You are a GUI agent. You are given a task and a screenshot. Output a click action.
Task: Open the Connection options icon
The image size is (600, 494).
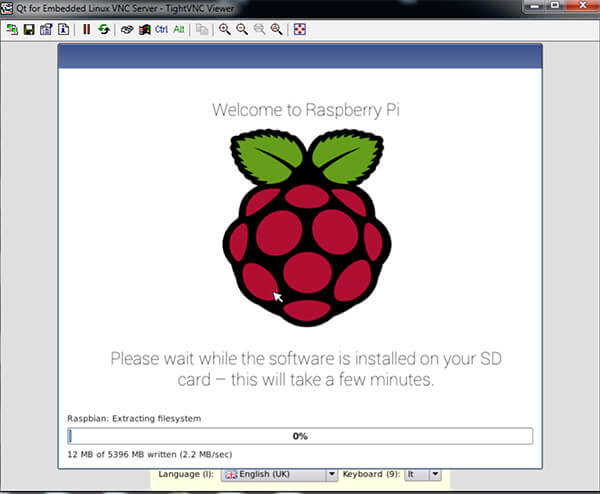point(46,29)
